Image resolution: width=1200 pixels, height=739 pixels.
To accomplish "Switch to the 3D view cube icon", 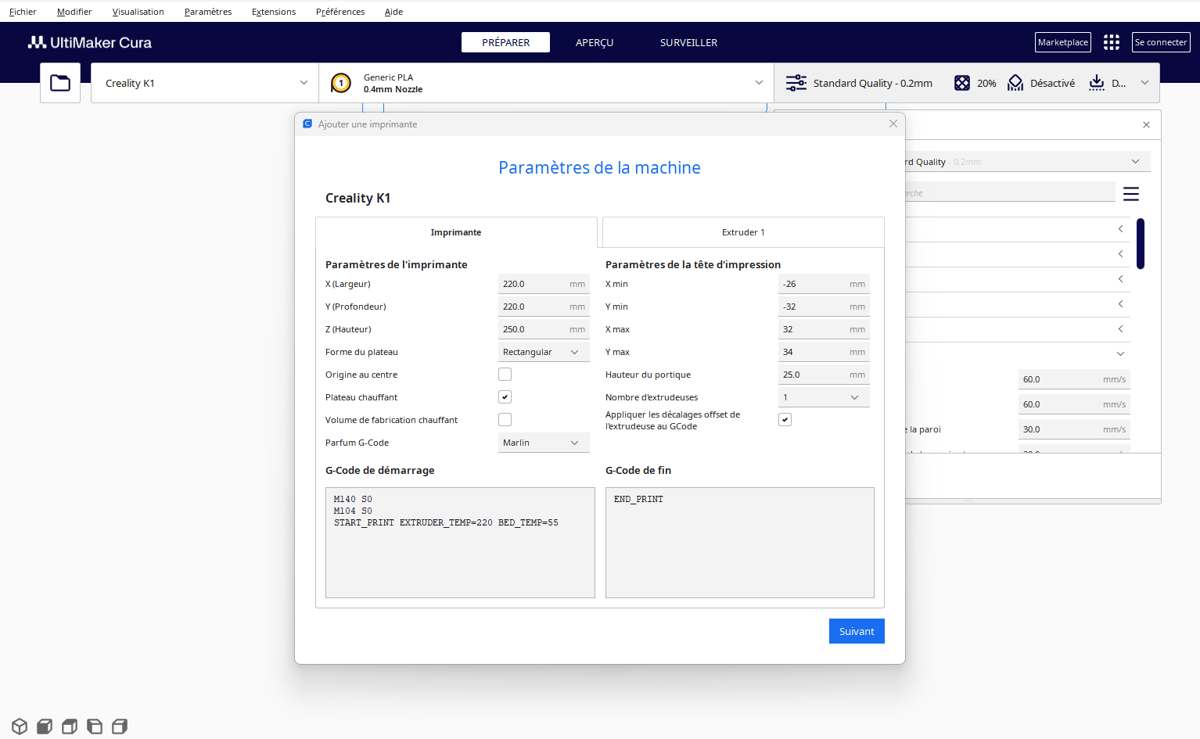I will click(x=19, y=726).
